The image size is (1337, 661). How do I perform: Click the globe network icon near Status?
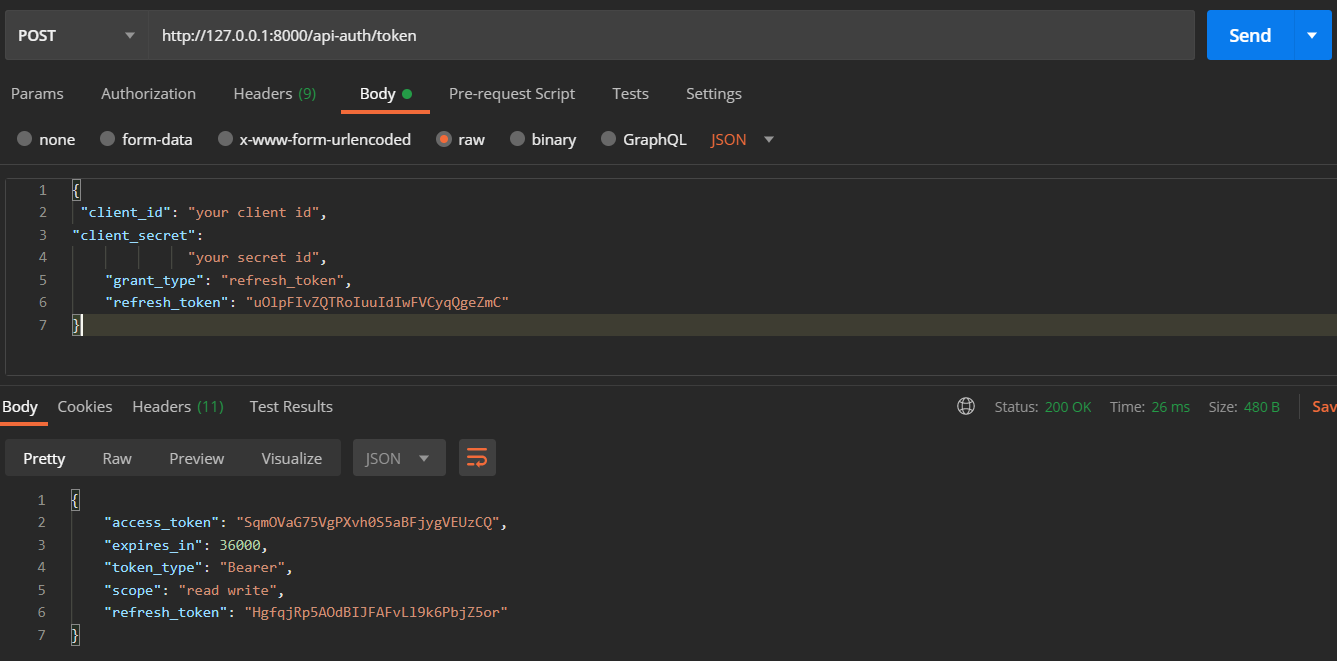966,406
